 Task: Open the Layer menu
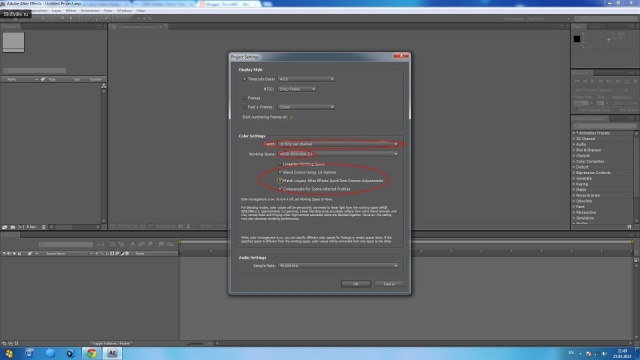(x=56, y=11)
